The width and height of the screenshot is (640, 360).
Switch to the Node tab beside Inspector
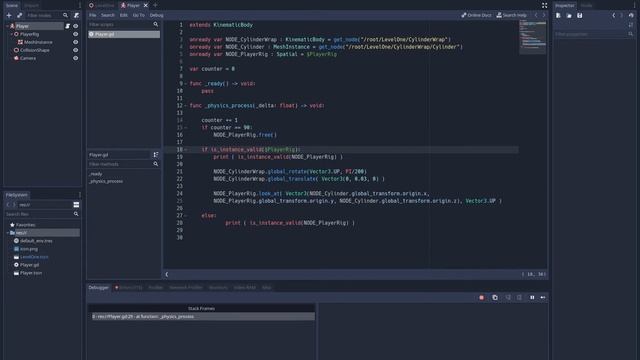click(x=587, y=5)
